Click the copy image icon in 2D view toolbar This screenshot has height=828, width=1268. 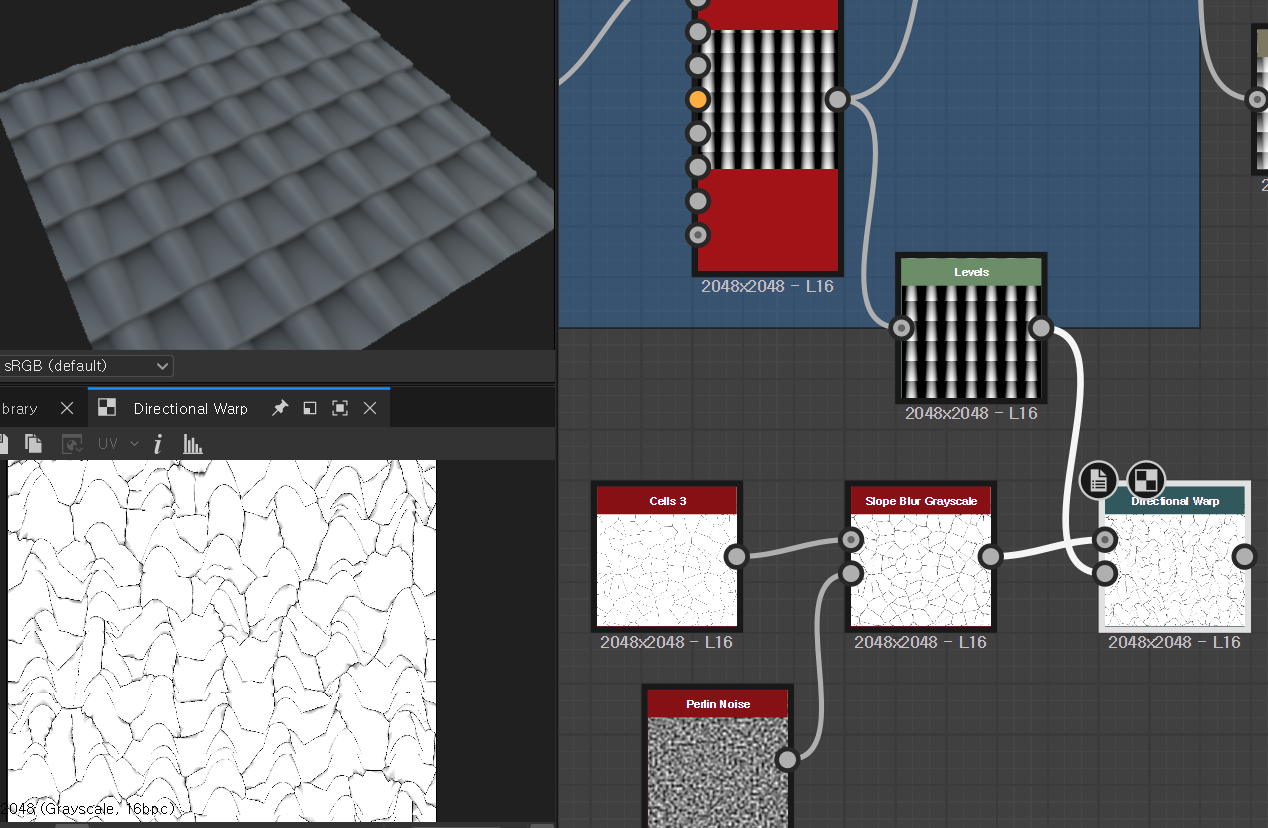33,444
